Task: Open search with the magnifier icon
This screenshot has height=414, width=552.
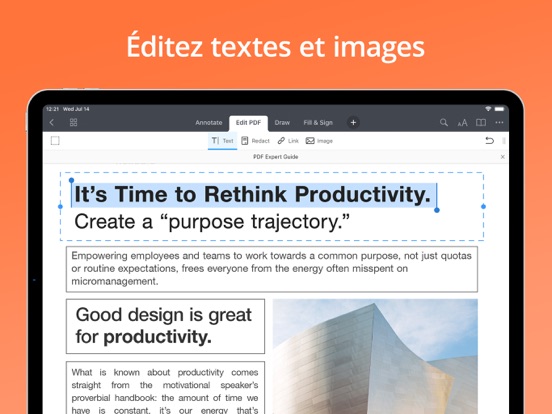Action: pyautogui.click(x=444, y=123)
